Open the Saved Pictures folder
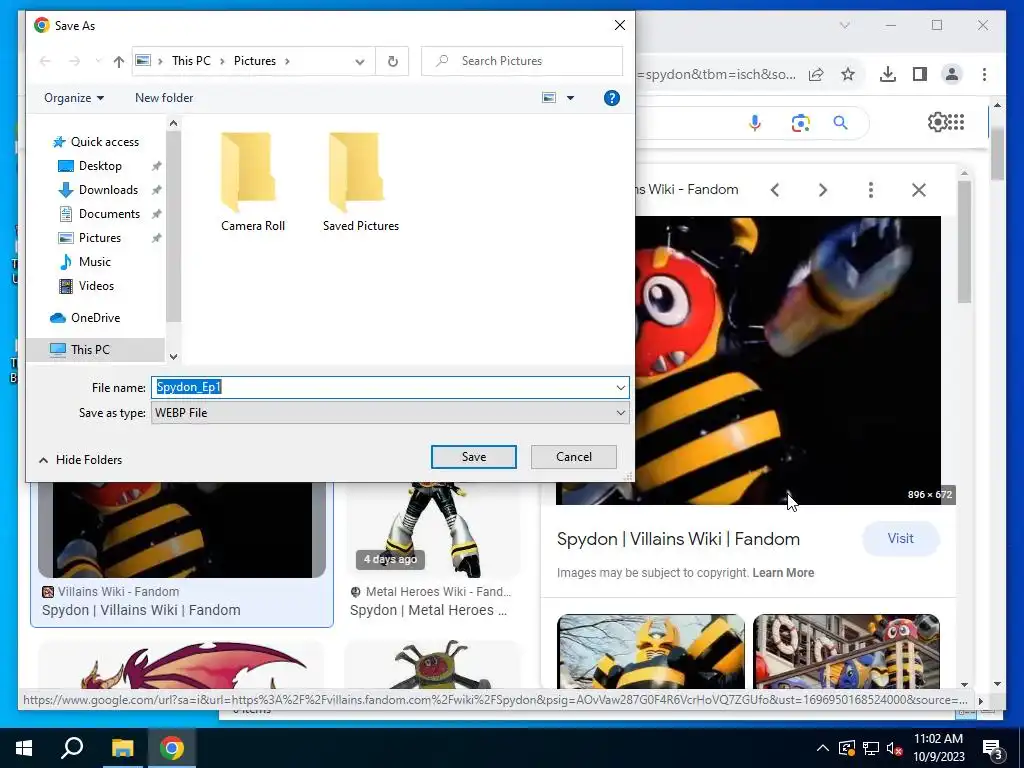Viewport: 1024px width, 768px height. click(360, 182)
